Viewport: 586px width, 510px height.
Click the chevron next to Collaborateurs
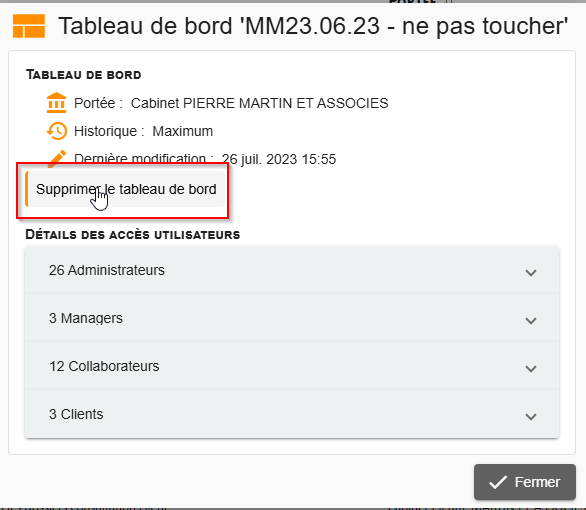tap(531, 369)
